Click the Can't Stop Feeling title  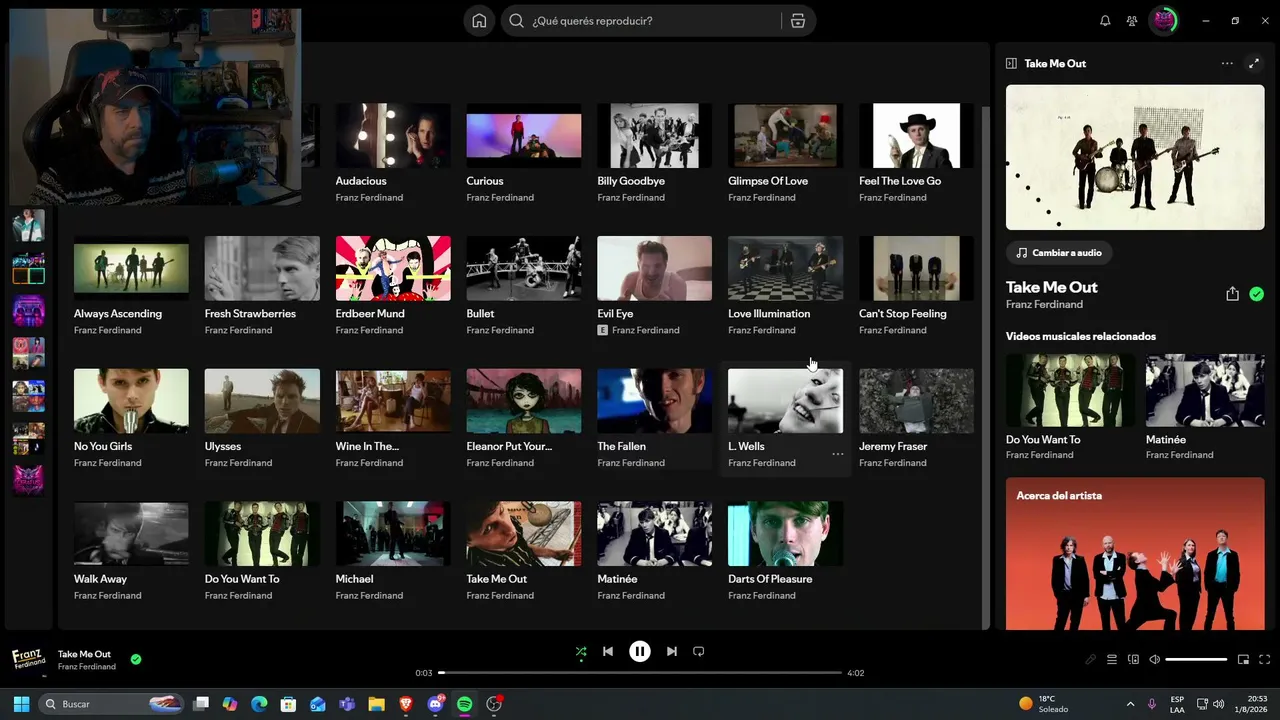(x=903, y=314)
